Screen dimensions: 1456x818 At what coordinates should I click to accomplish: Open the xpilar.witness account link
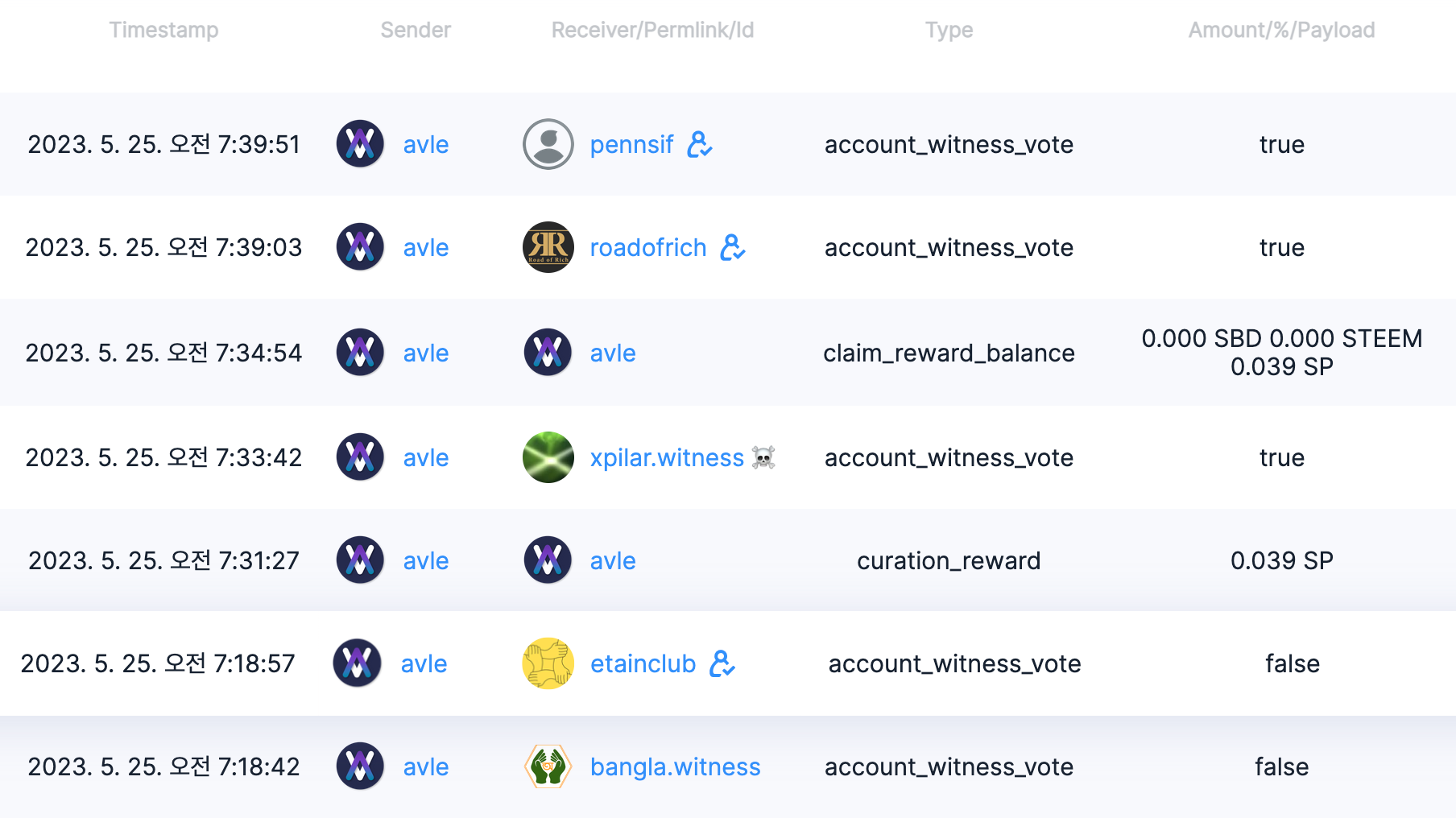pos(667,458)
